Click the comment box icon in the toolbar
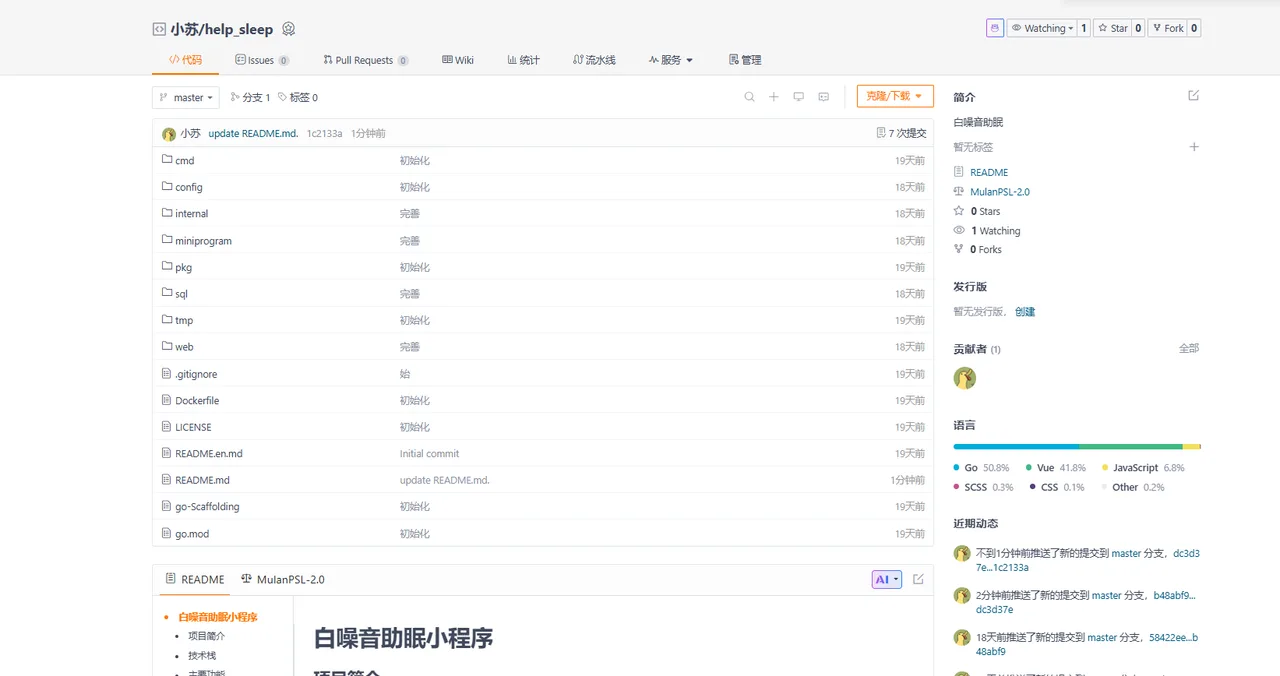The width and height of the screenshot is (1280, 676). [824, 97]
